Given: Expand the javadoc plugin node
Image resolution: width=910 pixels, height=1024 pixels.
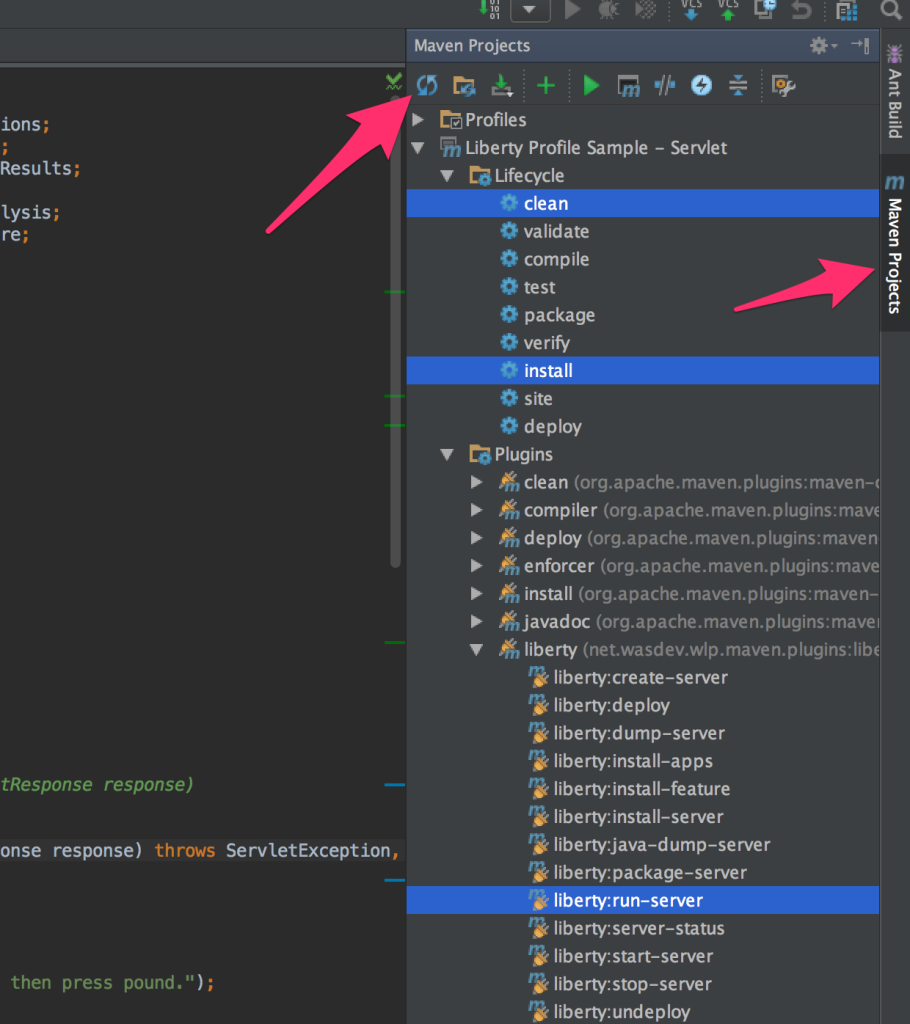Looking at the screenshot, I should (477, 622).
